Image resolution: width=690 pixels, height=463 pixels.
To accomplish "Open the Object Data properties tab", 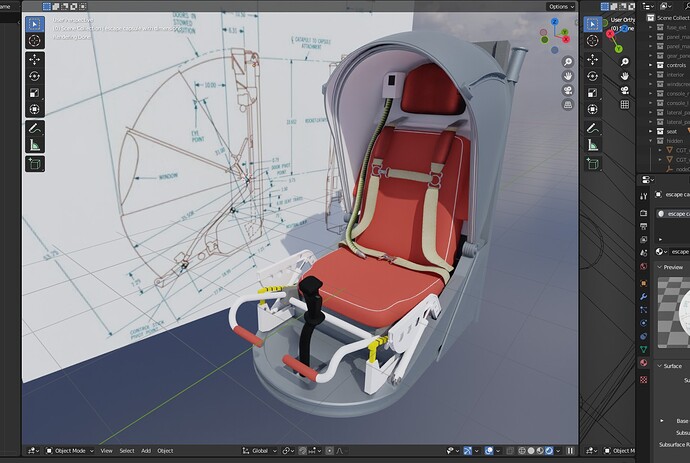I will click(x=643, y=349).
